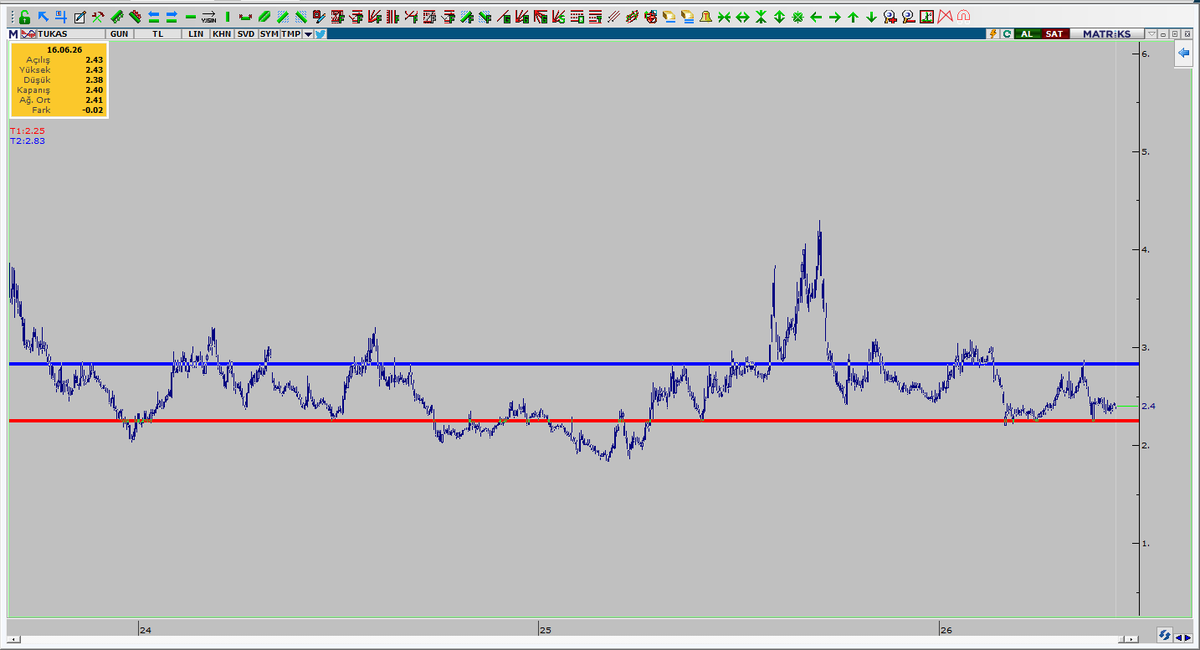
Task: Open the window menu down-triangle
Action: [1152, 34]
